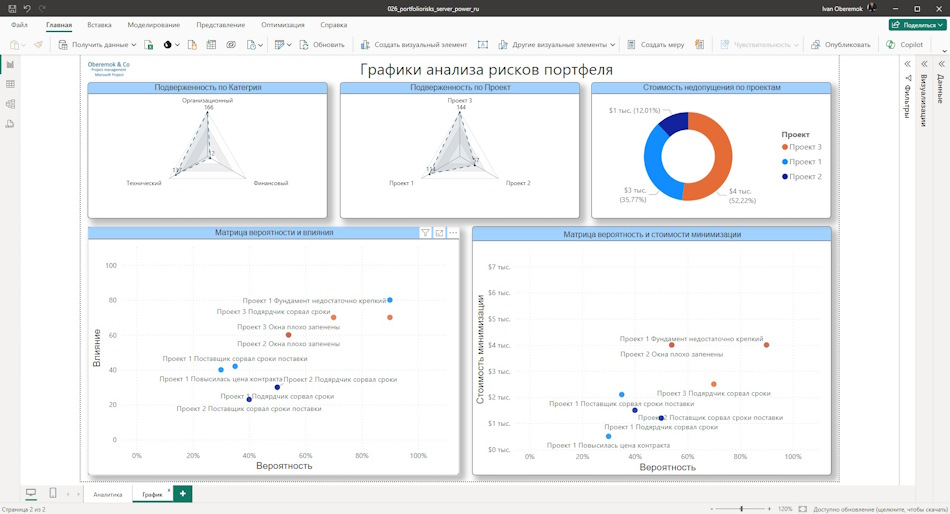Viewport: 950px width, 514px height.
Task: Switch to the Вставка ribbon tab
Action: [x=99, y=25]
